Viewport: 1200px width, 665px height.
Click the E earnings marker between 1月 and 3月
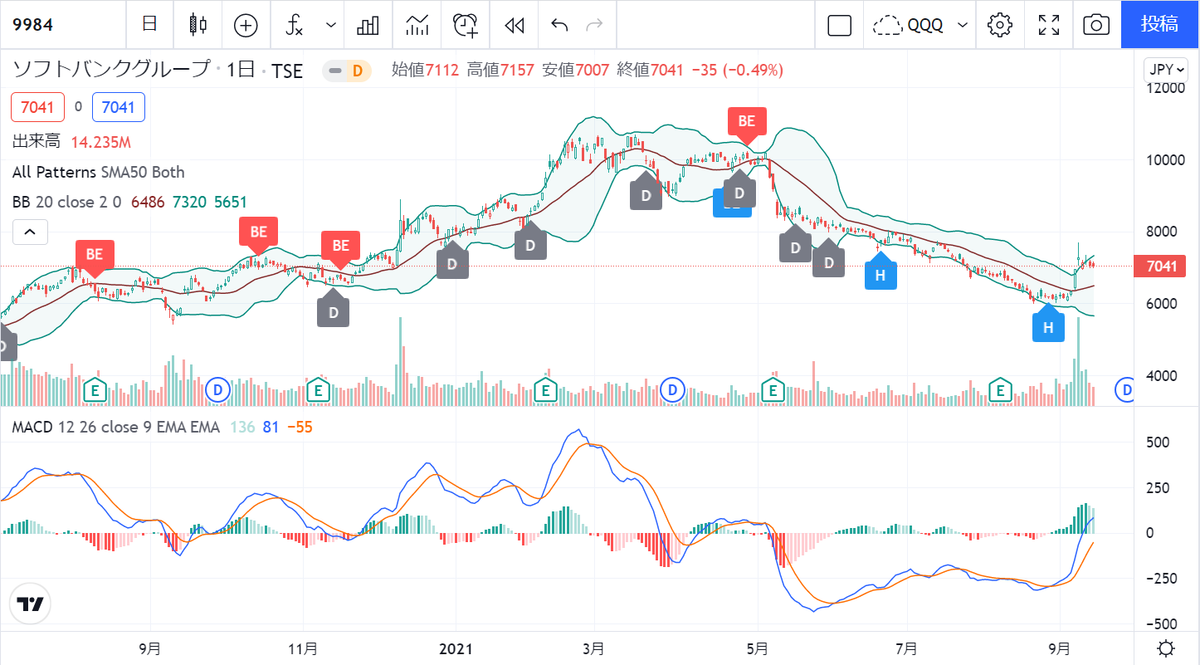click(546, 390)
